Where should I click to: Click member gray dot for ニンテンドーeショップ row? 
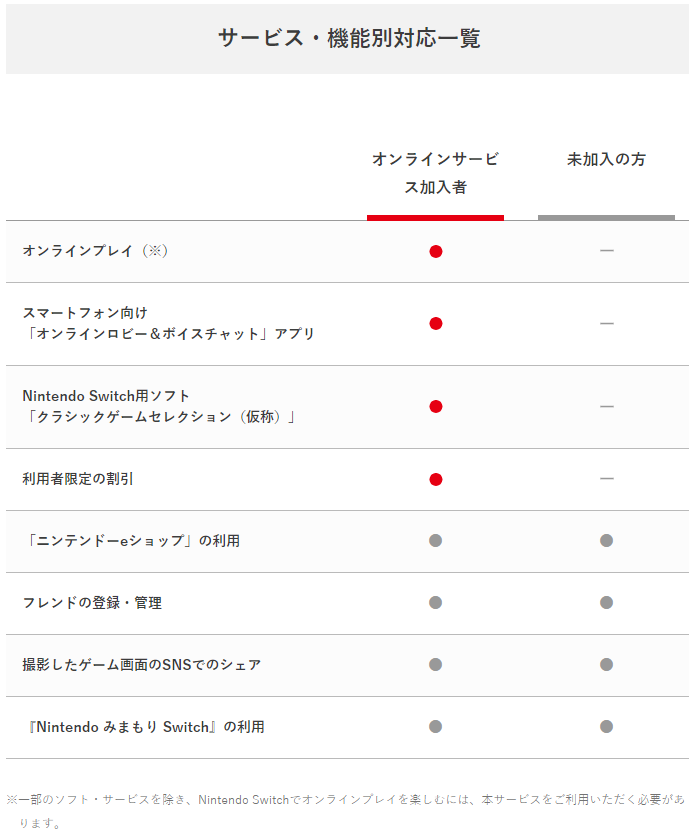click(436, 540)
